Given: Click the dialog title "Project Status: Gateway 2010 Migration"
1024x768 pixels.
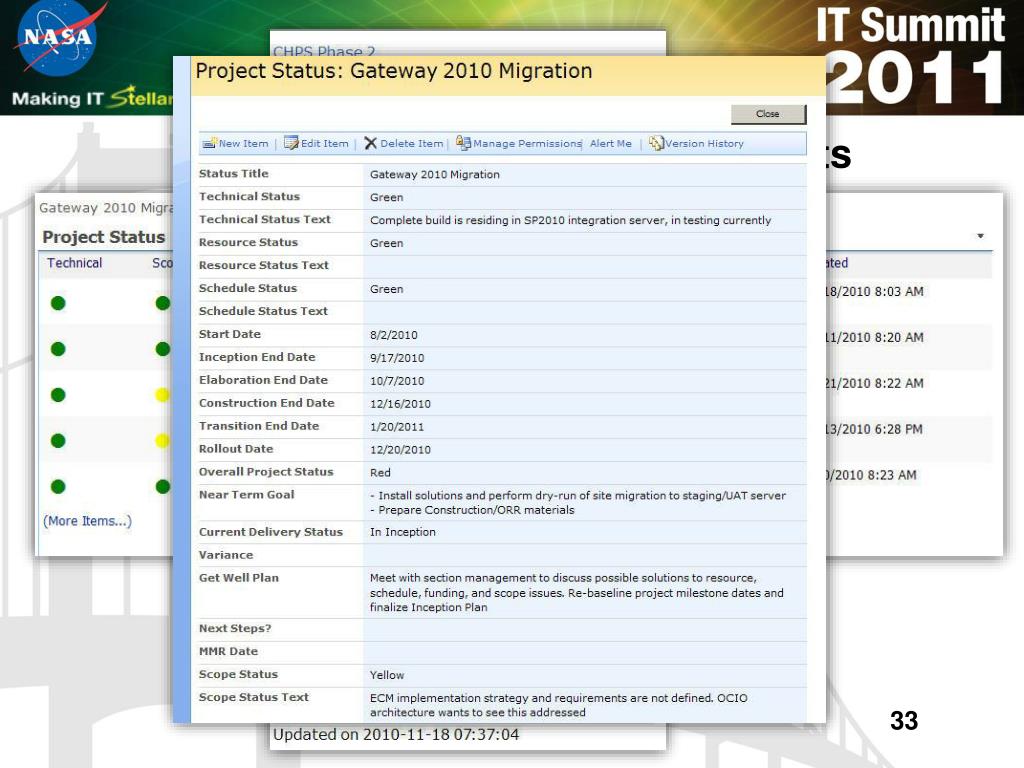Looking at the screenshot, I should 394,71.
